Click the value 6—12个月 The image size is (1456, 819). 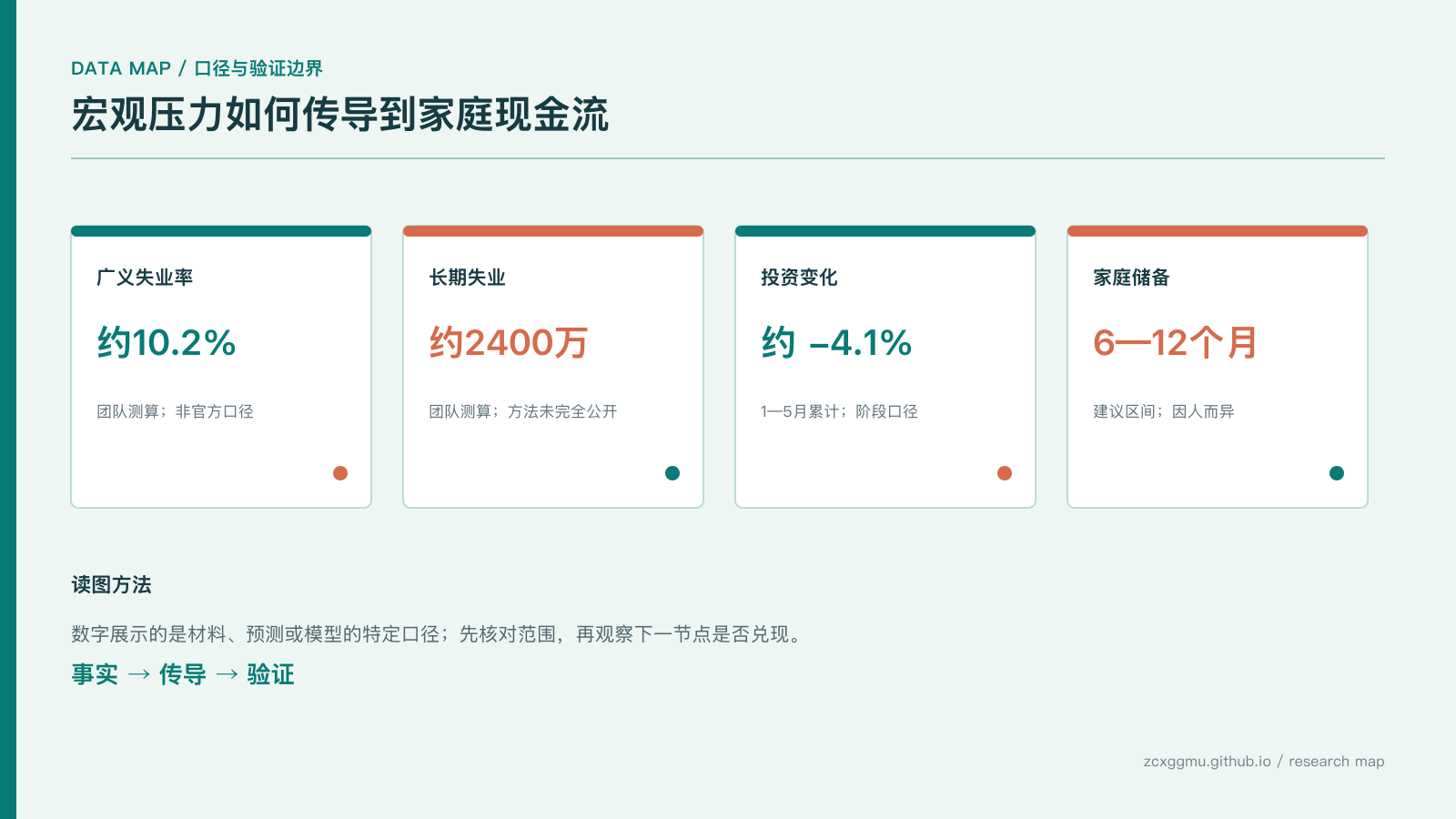(1175, 343)
